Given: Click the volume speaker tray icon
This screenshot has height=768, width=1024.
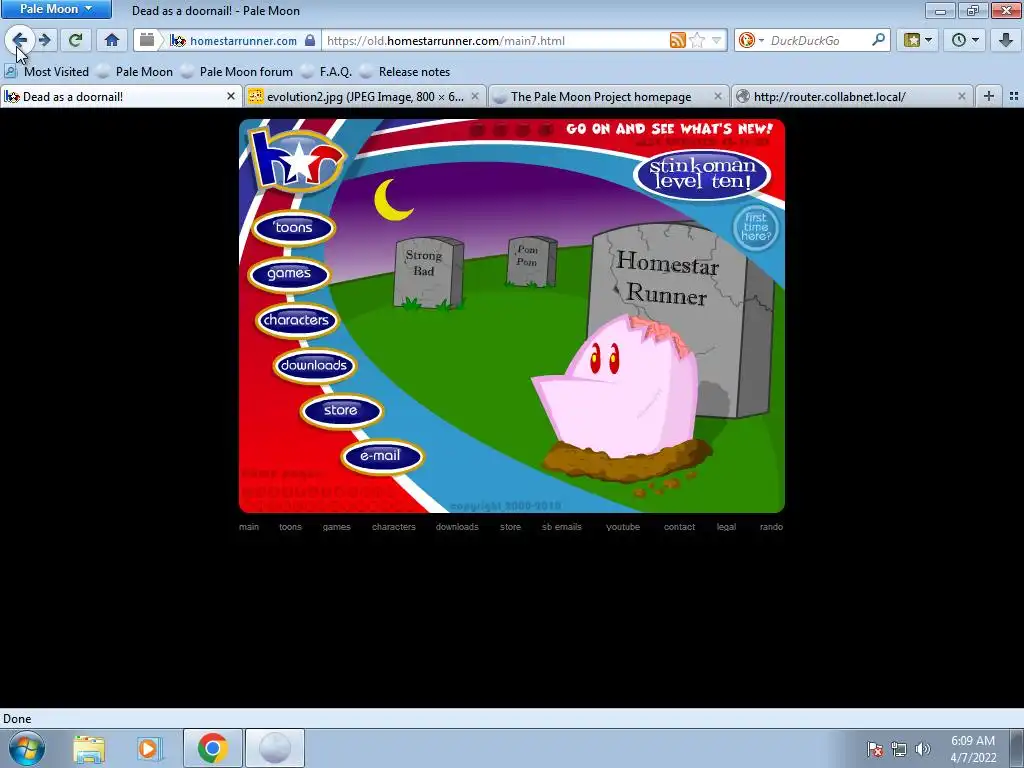Looking at the screenshot, I should pos(923,749).
